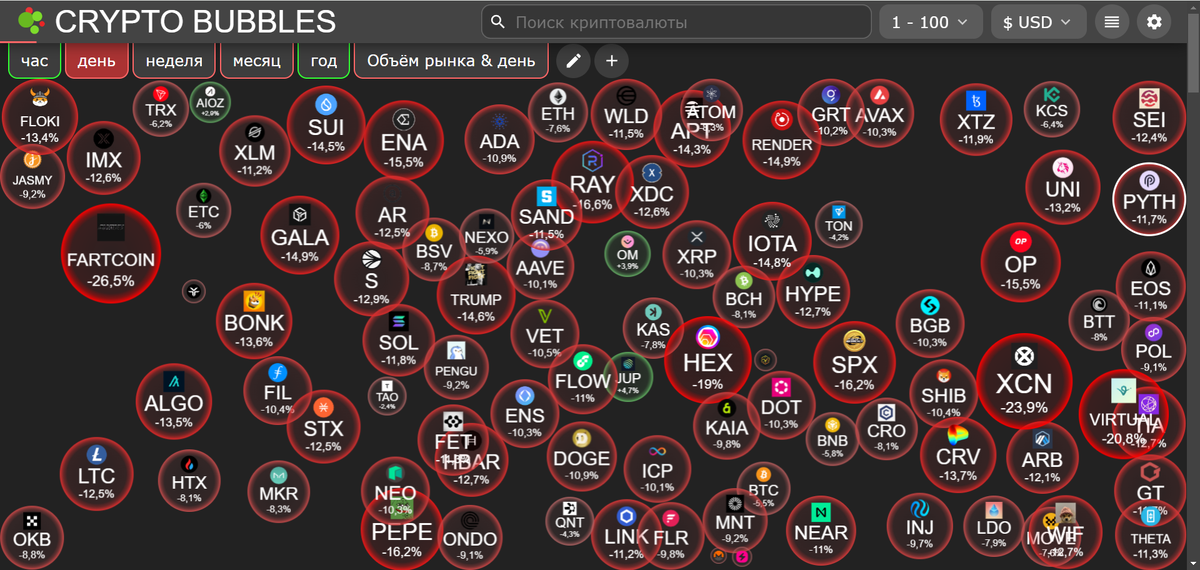Viewport: 1200px width, 570px height.
Task: Click the ARB bubble
Action: 1042,456
